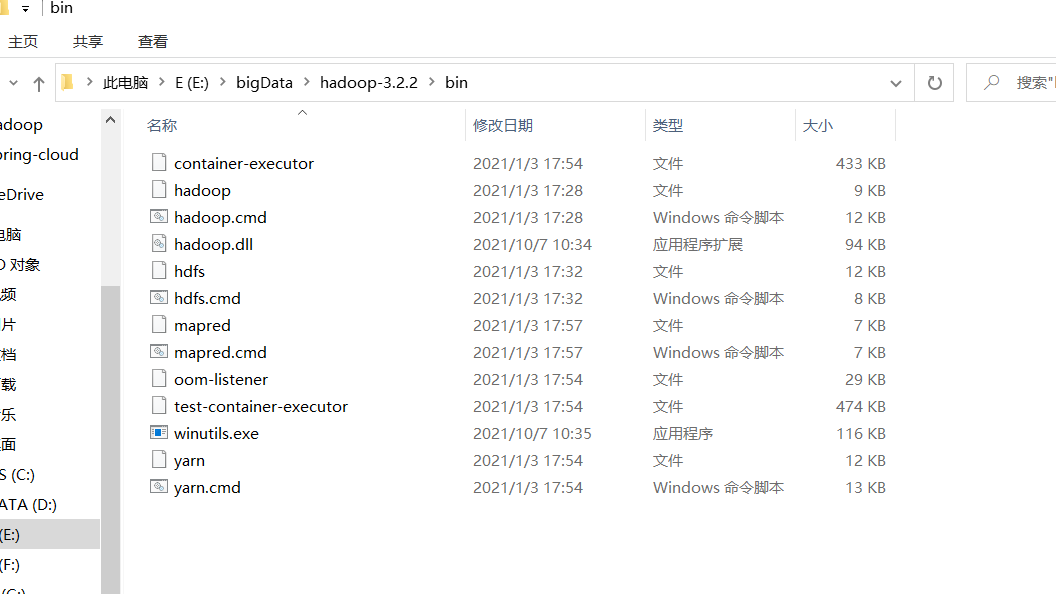Open the winutils.exe application
The image size is (1056, 594).
[x=215, y=433]
